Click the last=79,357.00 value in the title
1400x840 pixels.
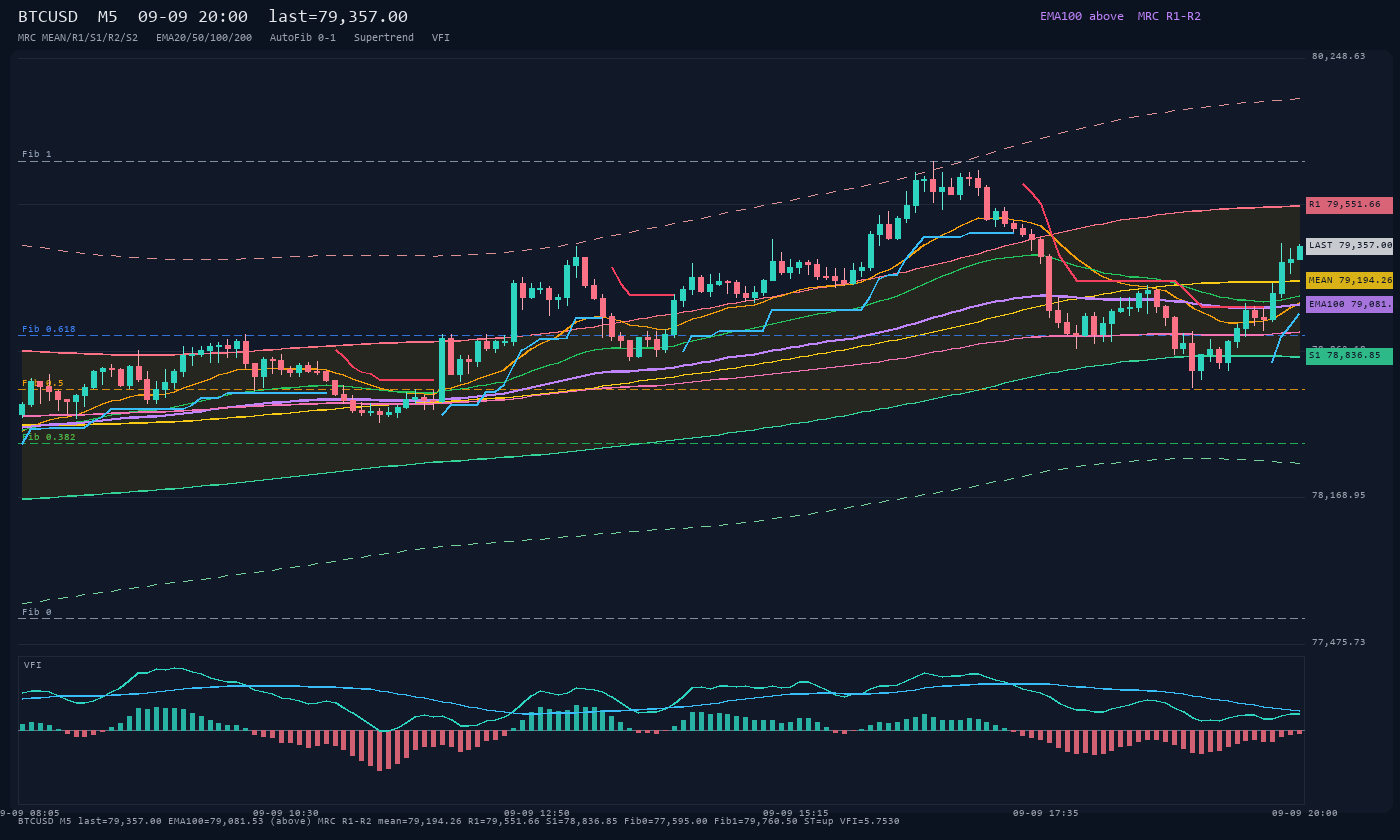(x=338, y=17)
